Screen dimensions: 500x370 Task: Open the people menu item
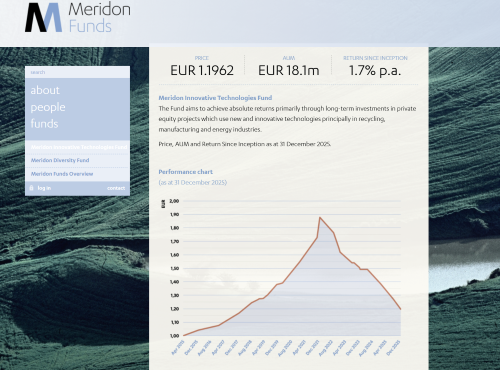(x=48, y=107)
